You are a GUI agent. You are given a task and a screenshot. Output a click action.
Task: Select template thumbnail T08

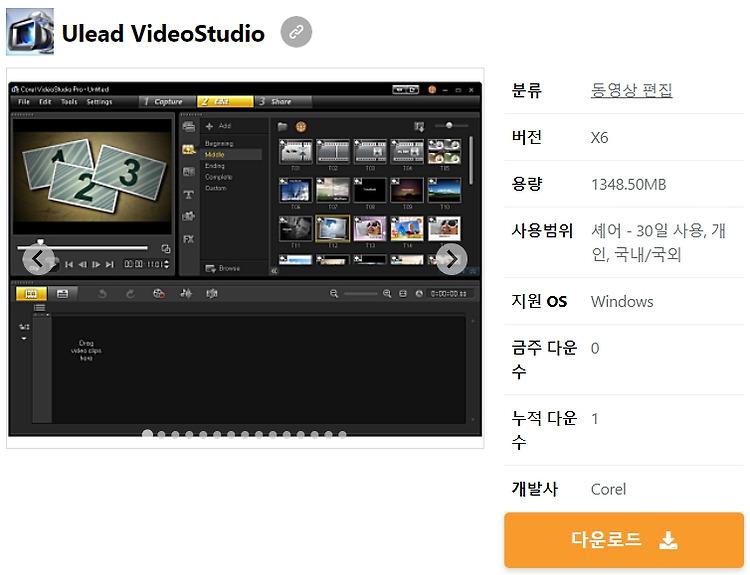pyautogui.click(x=370, y=190)
